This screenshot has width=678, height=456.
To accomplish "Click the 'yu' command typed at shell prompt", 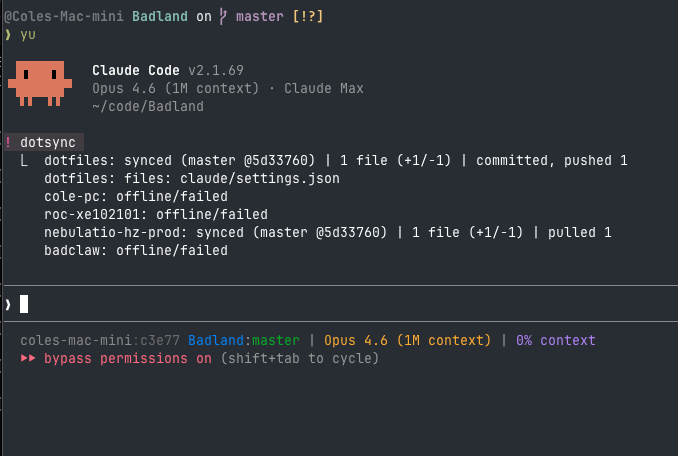I will tap(28, 35).
